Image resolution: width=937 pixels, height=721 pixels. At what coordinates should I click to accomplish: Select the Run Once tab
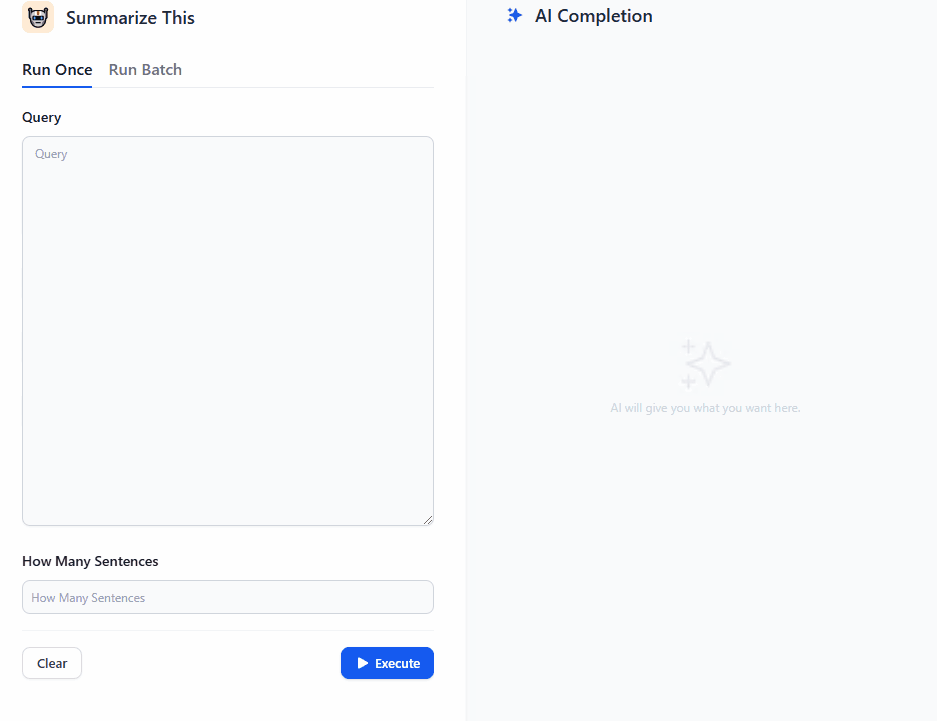pyautogui.click(x=57, y=70)
